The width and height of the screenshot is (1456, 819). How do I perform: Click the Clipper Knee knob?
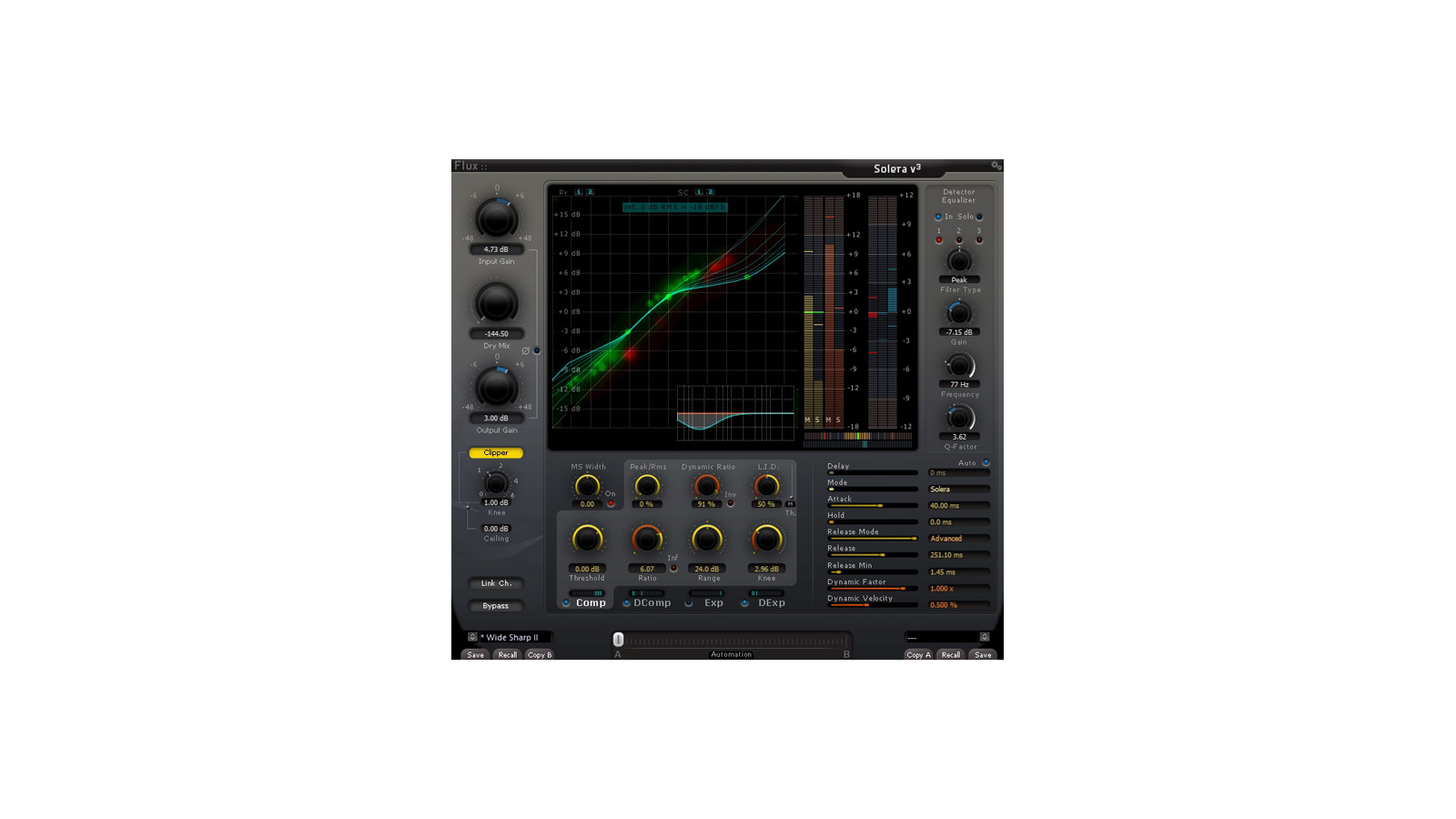coord(496,482)
